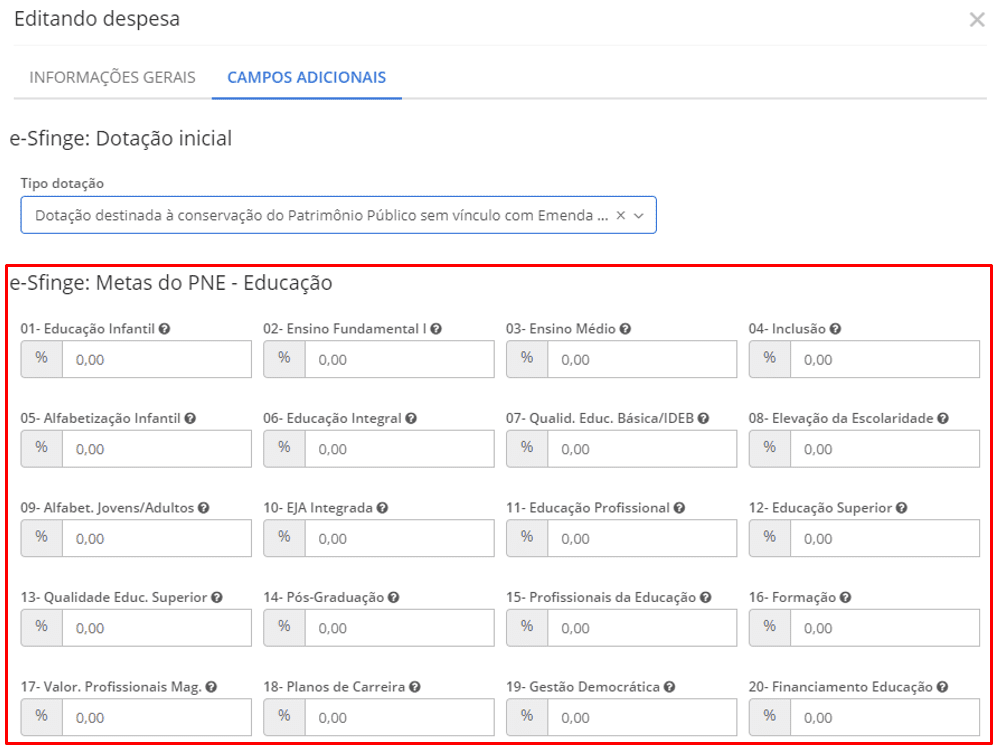Click help icon next to 01- Educação Infantil

tap(164, 329)
